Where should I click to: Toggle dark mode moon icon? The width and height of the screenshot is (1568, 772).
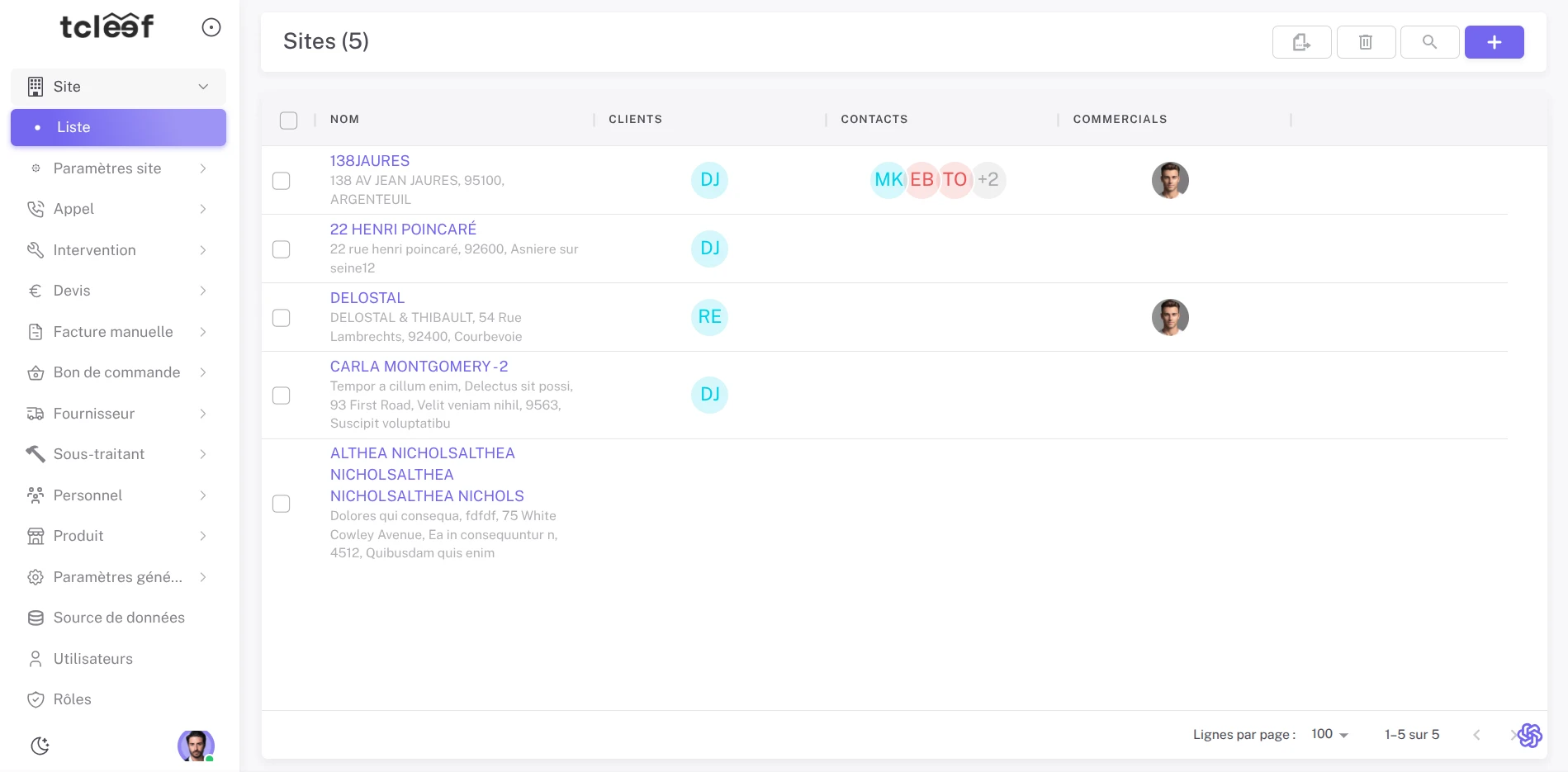point(40,746)
